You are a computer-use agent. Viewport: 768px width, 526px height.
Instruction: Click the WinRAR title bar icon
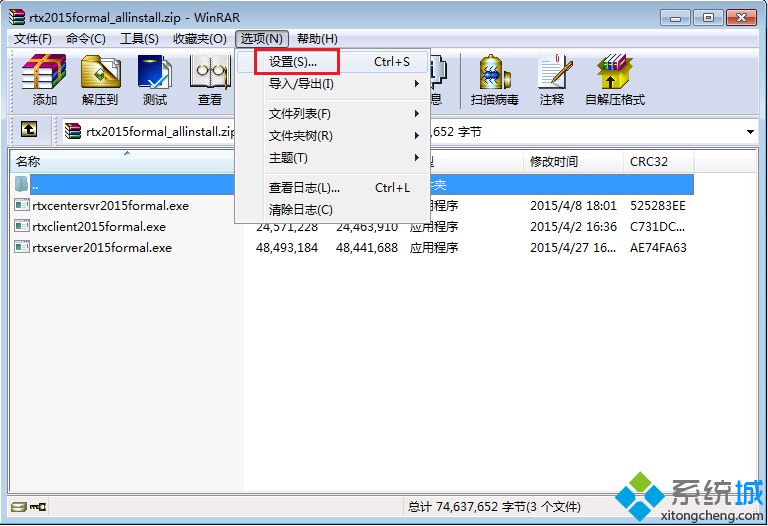[17, 17]
